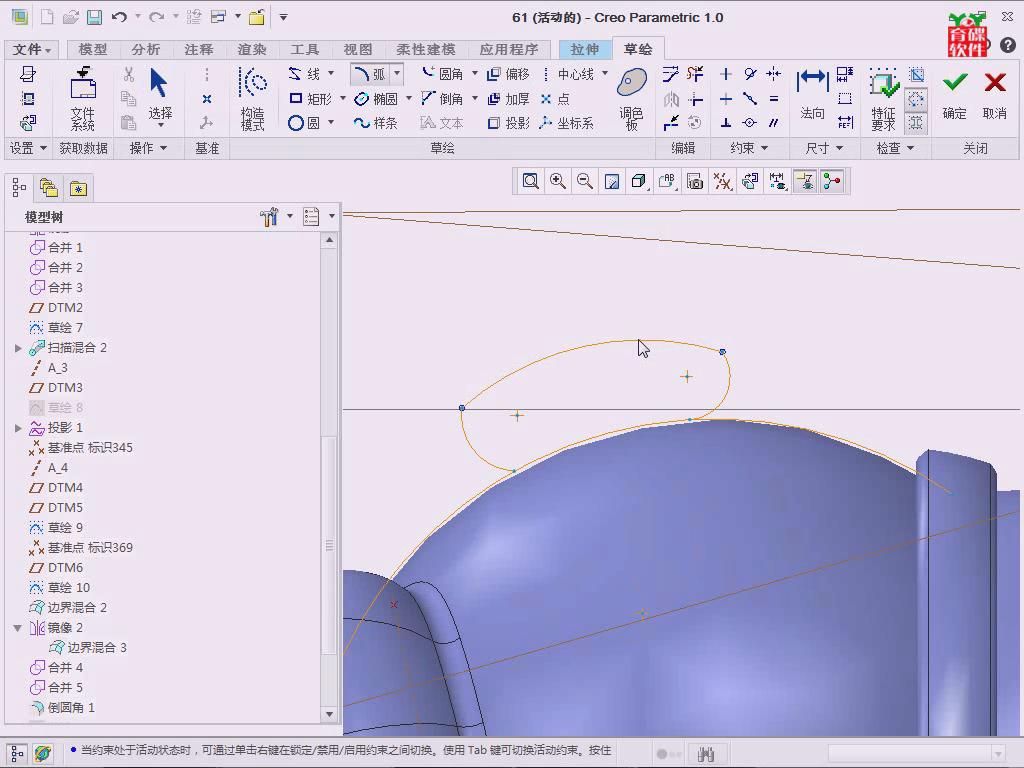Switch to the 视图 (View) tab
The width and height of the screenshot is (1024, 768).
358,50
